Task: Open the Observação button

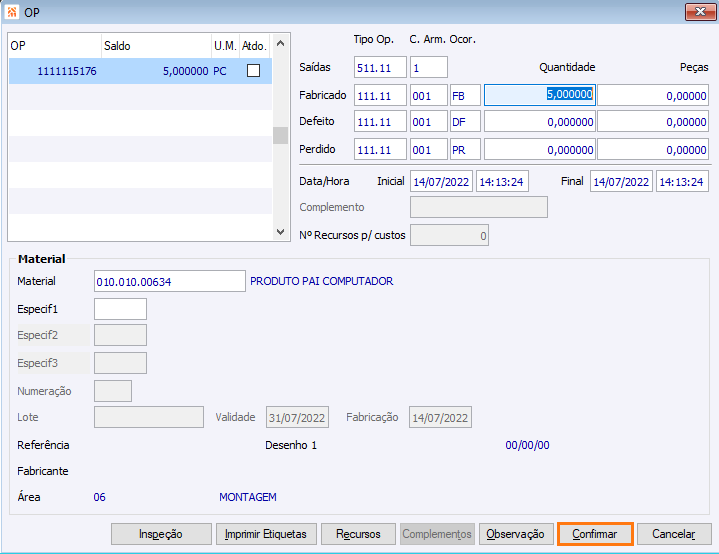Action: coord(516,534)
